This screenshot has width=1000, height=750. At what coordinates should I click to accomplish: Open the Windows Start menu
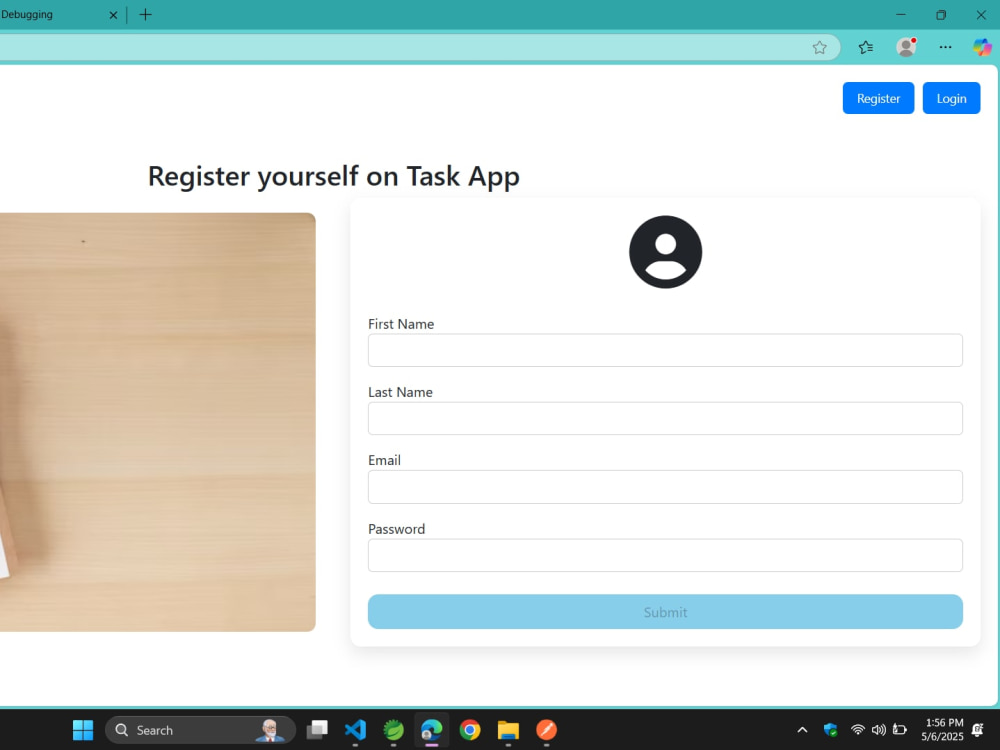point(83,730)
